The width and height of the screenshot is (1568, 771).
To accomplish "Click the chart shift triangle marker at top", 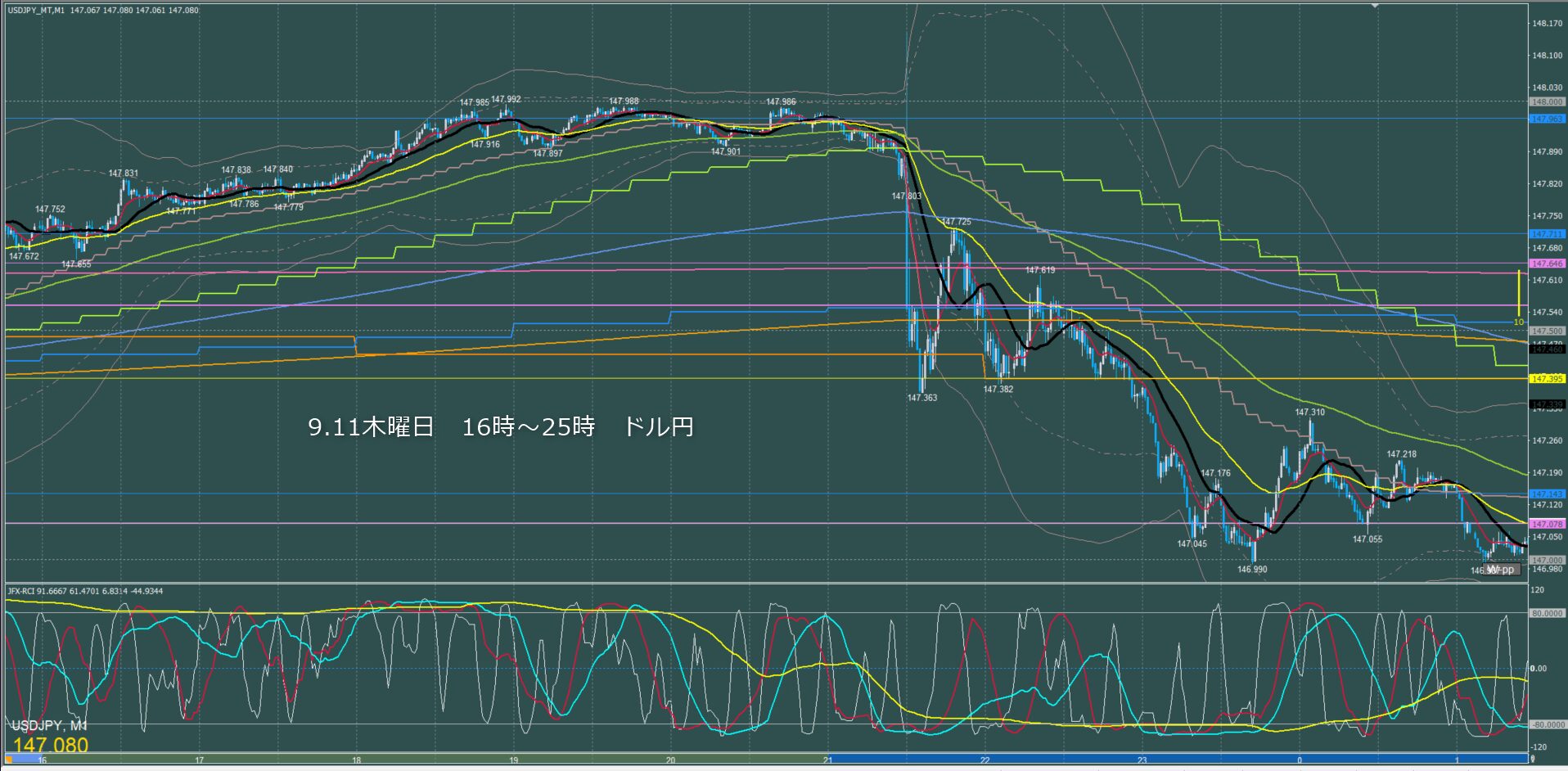I will [1376, 7].
